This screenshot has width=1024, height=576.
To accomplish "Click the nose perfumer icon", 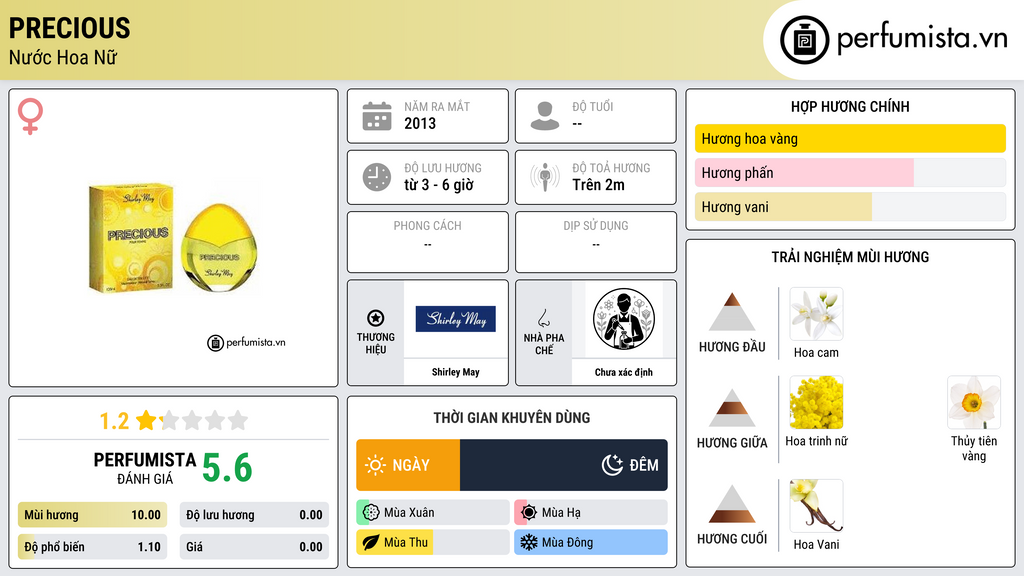I will click(543, 318).
